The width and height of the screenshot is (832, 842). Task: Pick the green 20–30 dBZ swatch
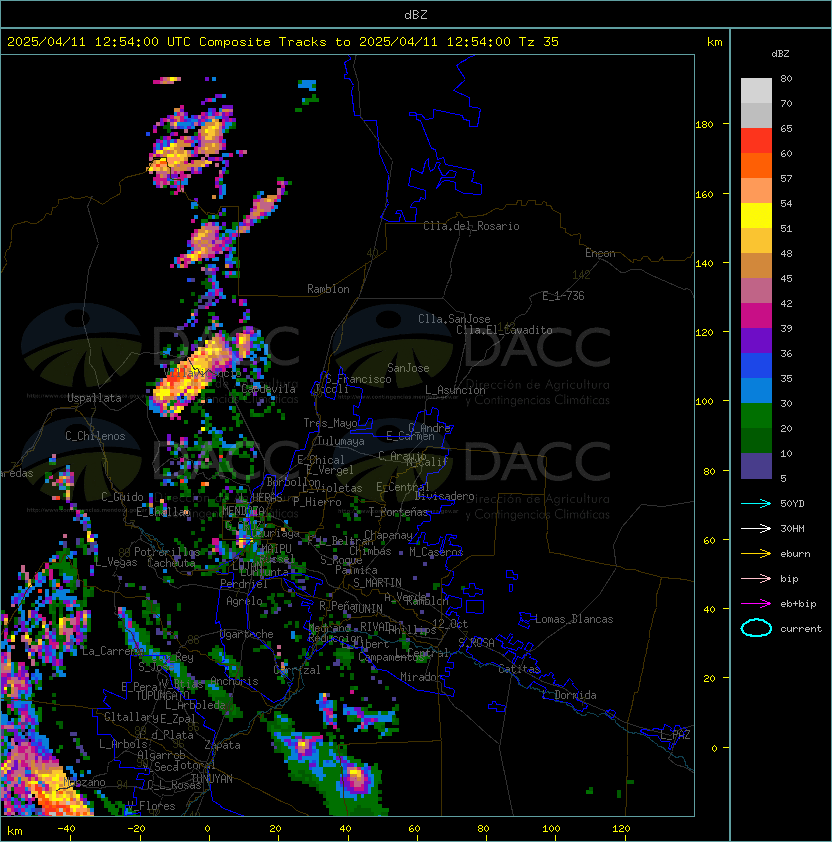pos(756,416)
